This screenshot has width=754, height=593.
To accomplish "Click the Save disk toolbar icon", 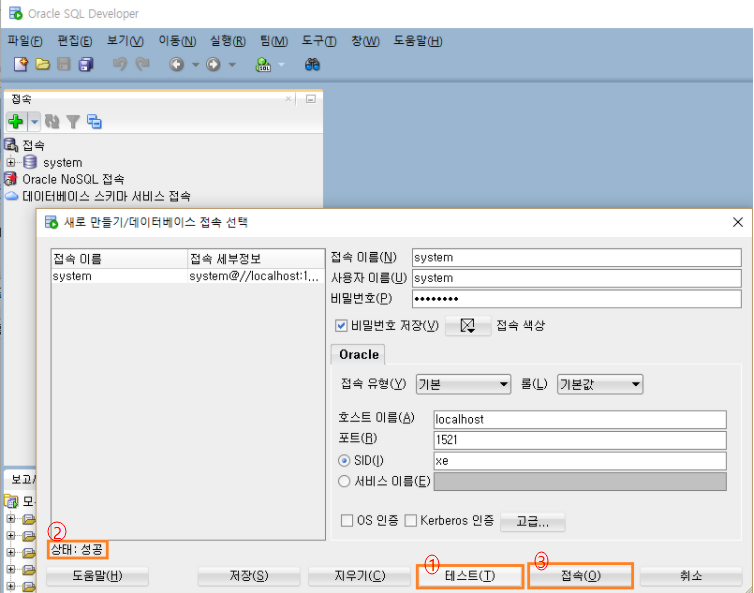I will click(x=64, y=64).
